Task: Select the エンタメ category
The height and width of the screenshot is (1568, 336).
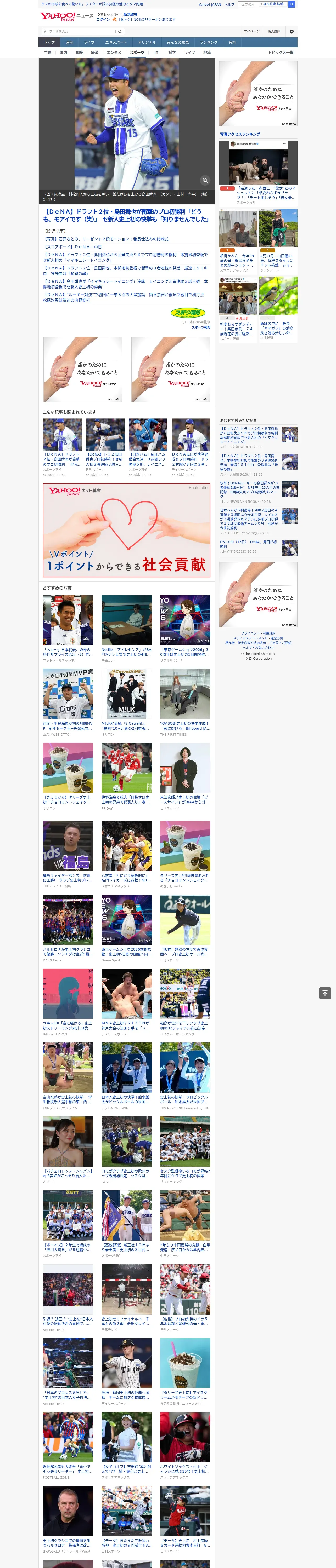Action: coord(114,52)
